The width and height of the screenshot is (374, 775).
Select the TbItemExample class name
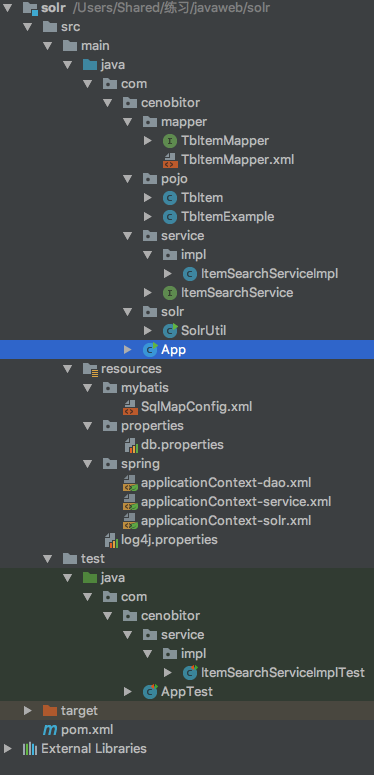228,216
